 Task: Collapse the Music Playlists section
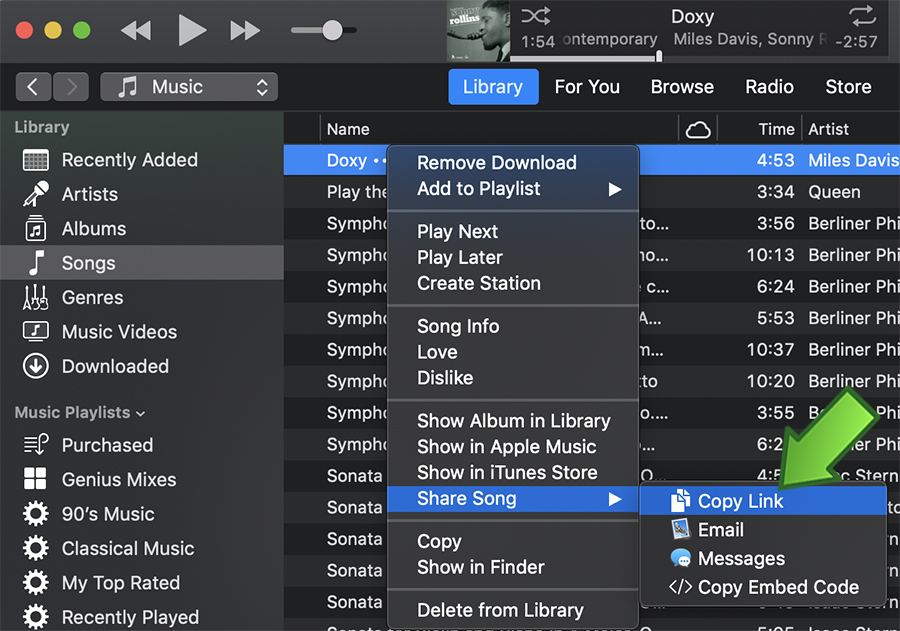(x=141, y=413)
